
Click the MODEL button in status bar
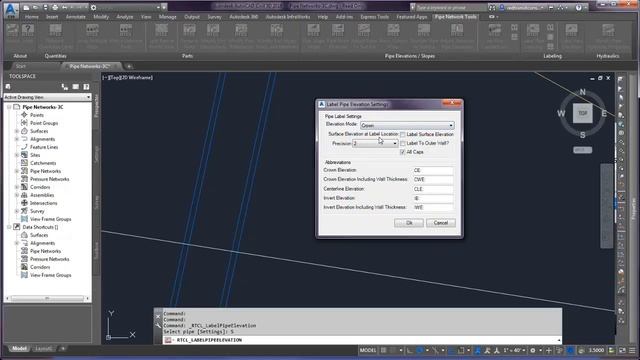click(368, 350)
